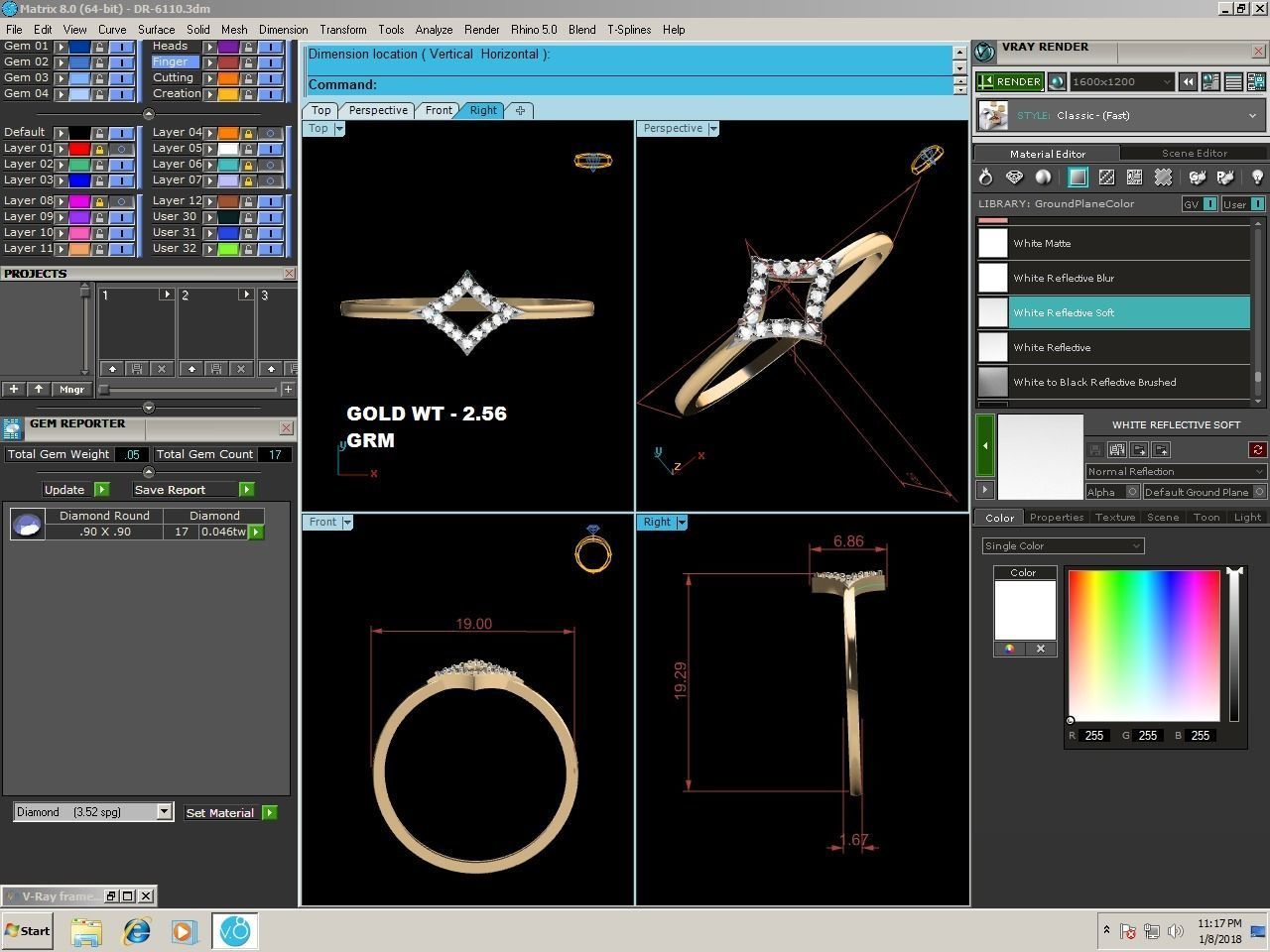The height and width of the screenshot is (952, 1270).
Task: Click Save Report button
Action: coord(170,489)
